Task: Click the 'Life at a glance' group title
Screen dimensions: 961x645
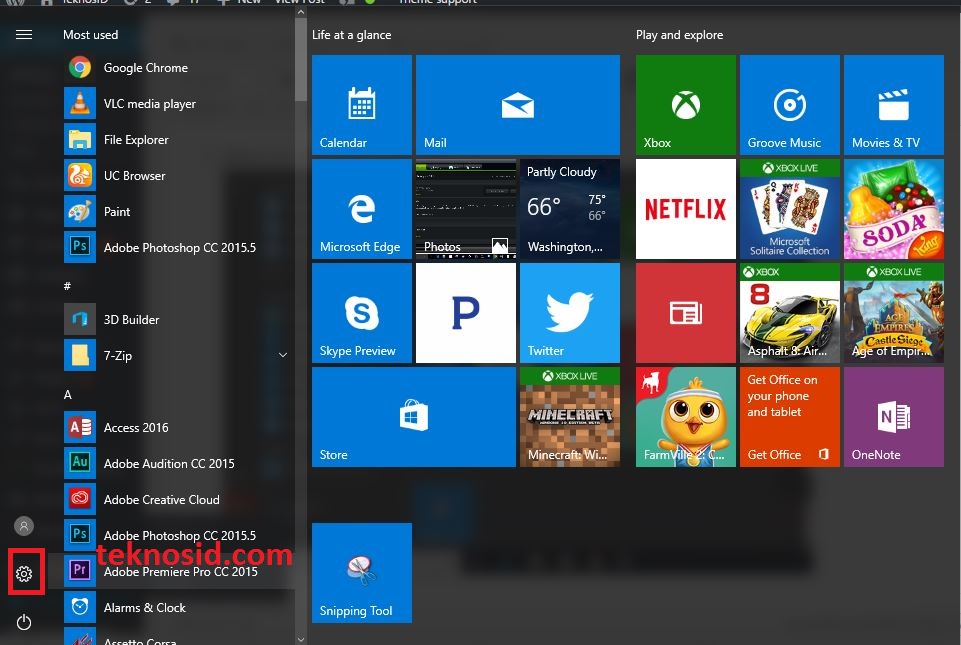Action: [x=351, y=35]
